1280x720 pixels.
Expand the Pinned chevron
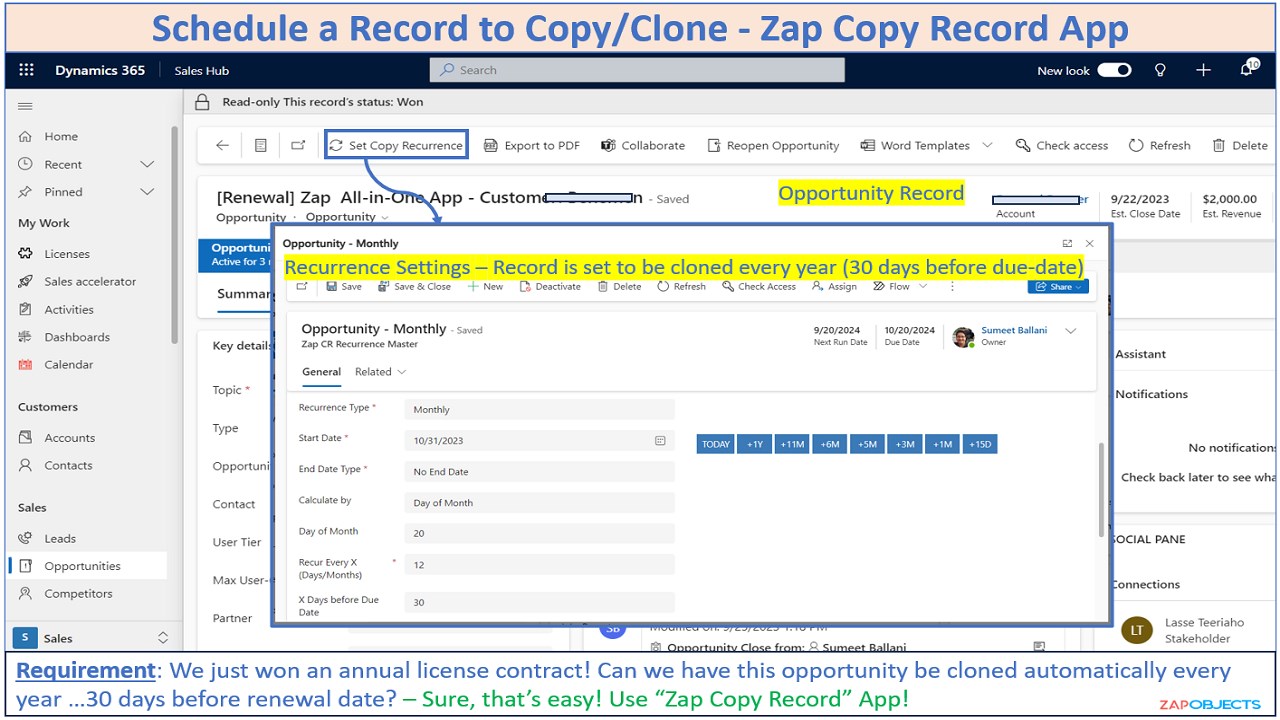point(147,192)
